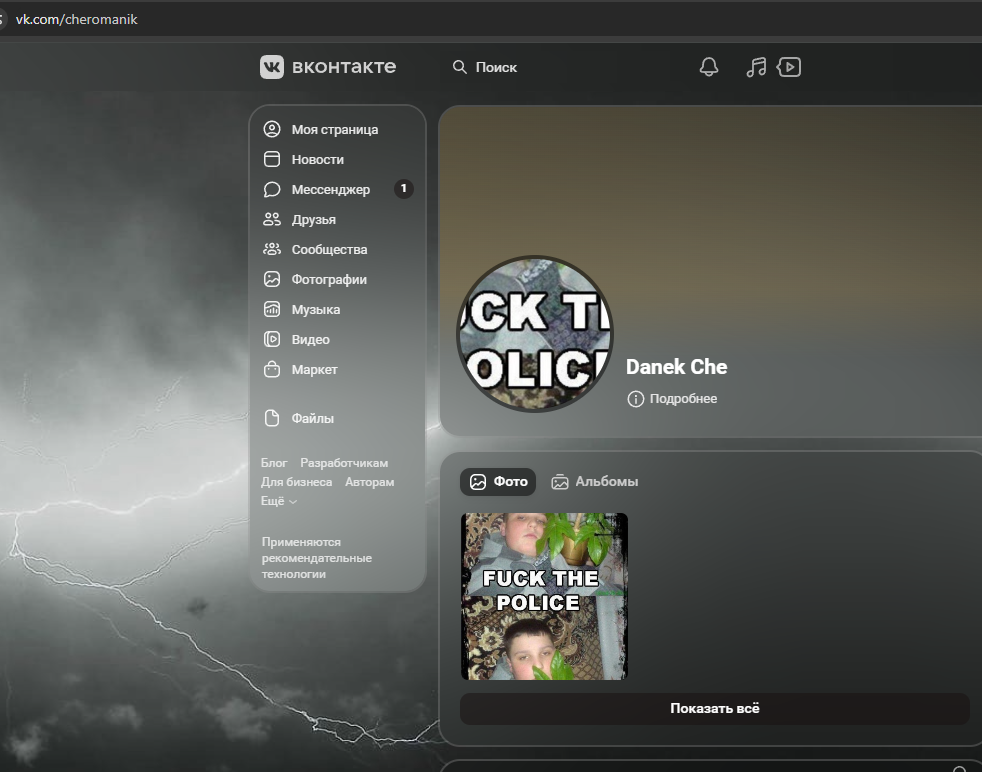This screenshot has width=982, height=772.
Task: Expand the Ещё dropdown in footer links
Action: (279, 501)
